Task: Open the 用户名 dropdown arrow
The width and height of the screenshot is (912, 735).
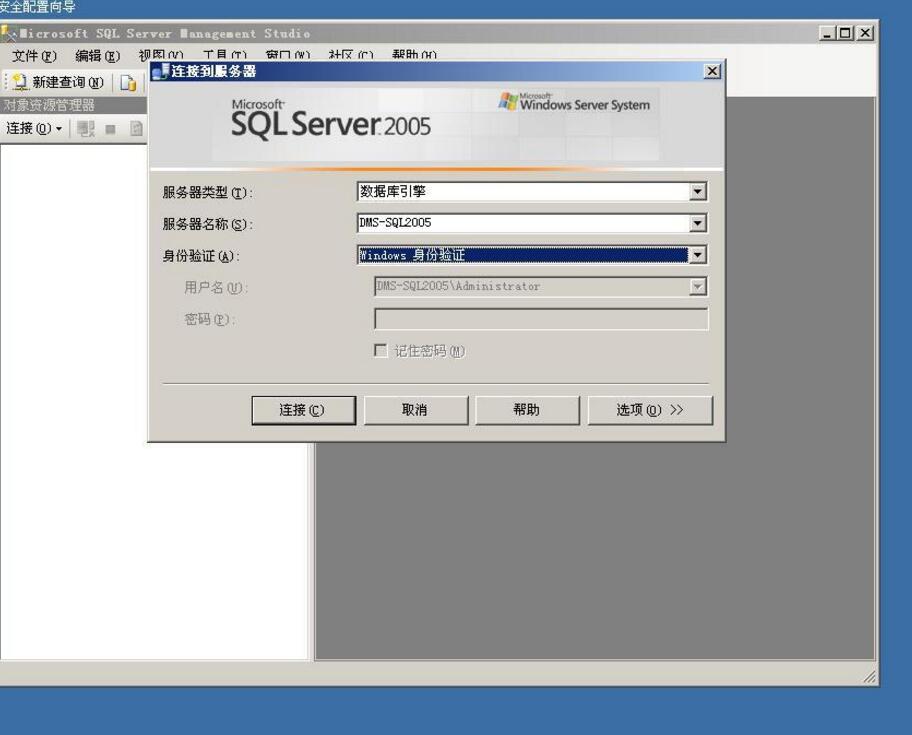Action: [x=697, y=286]
